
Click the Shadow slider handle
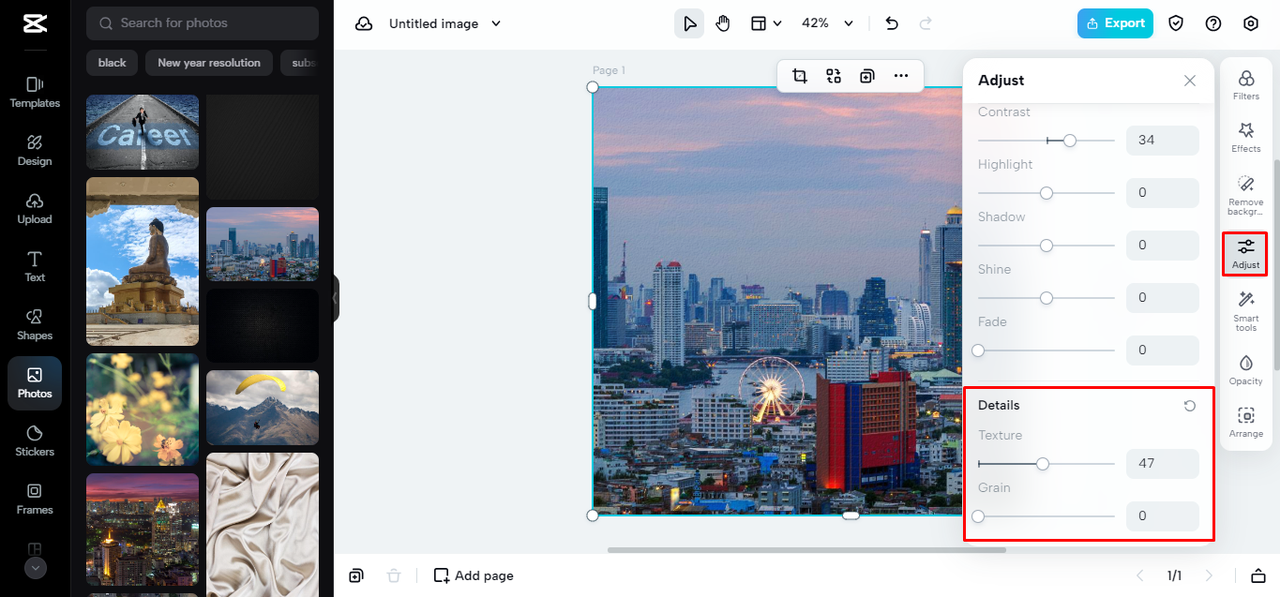point(1046,245)
